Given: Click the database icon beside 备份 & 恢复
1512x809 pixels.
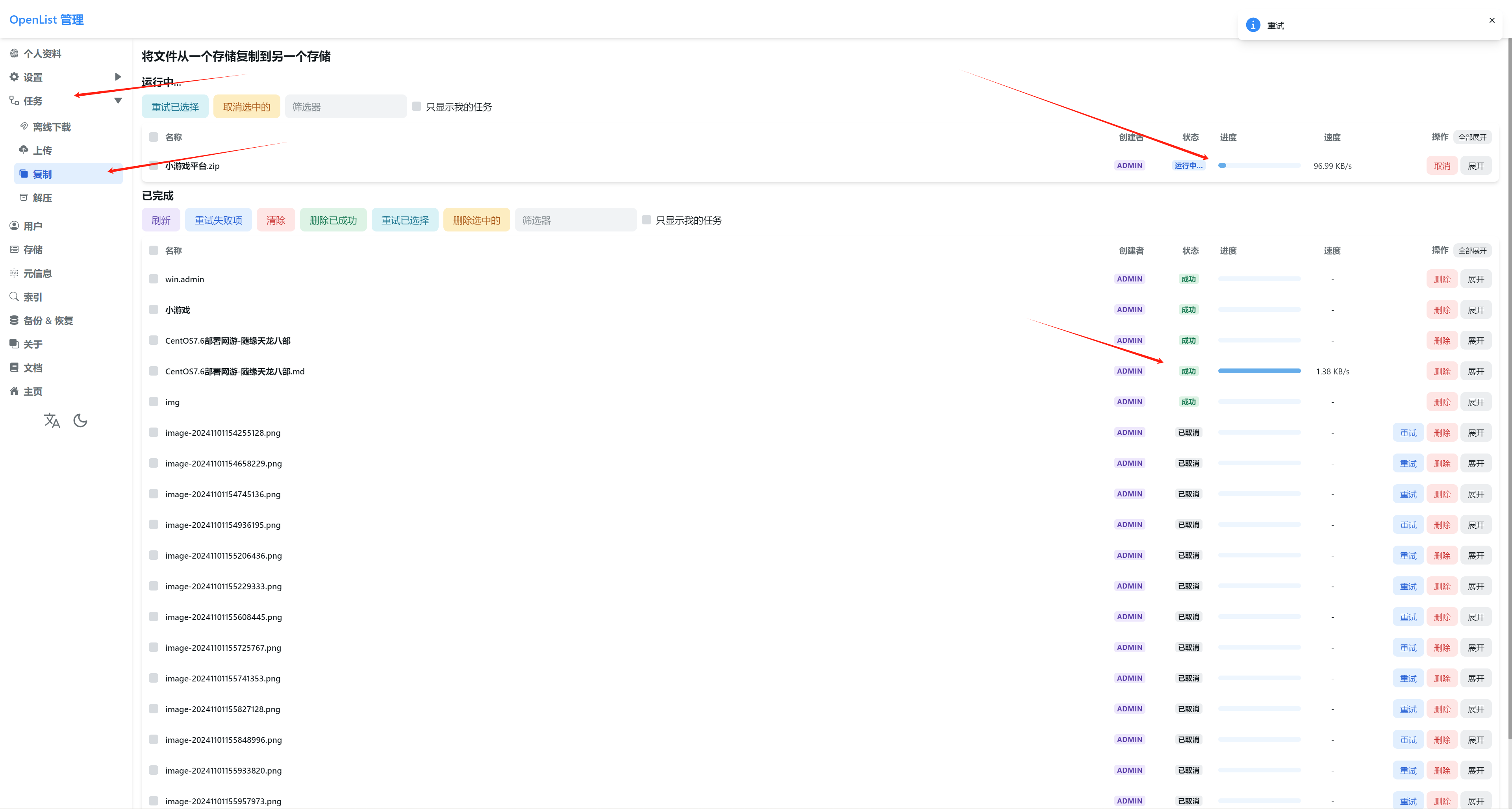Looking at the screenshot, I should 14,320.
